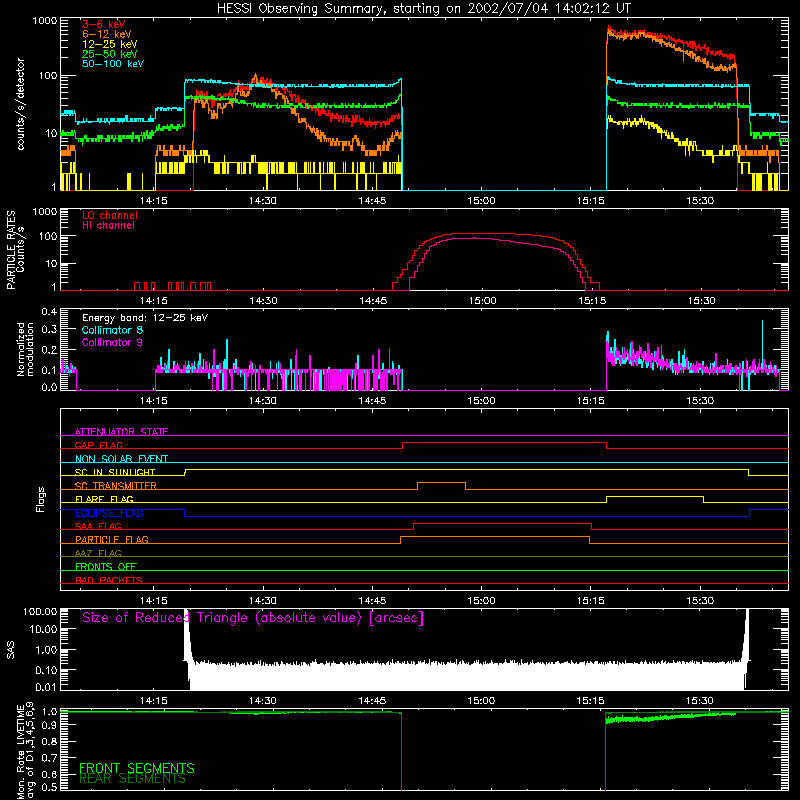Click the Size of Reduced Triangle label
800x800 pixels.
[x=253, y=618]
